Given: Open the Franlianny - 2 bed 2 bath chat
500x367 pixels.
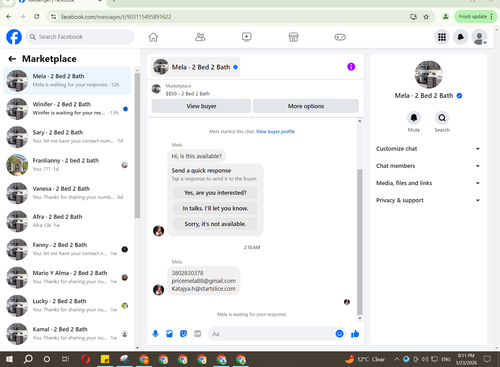Looking at the screenshot, I should click(67, 165).
